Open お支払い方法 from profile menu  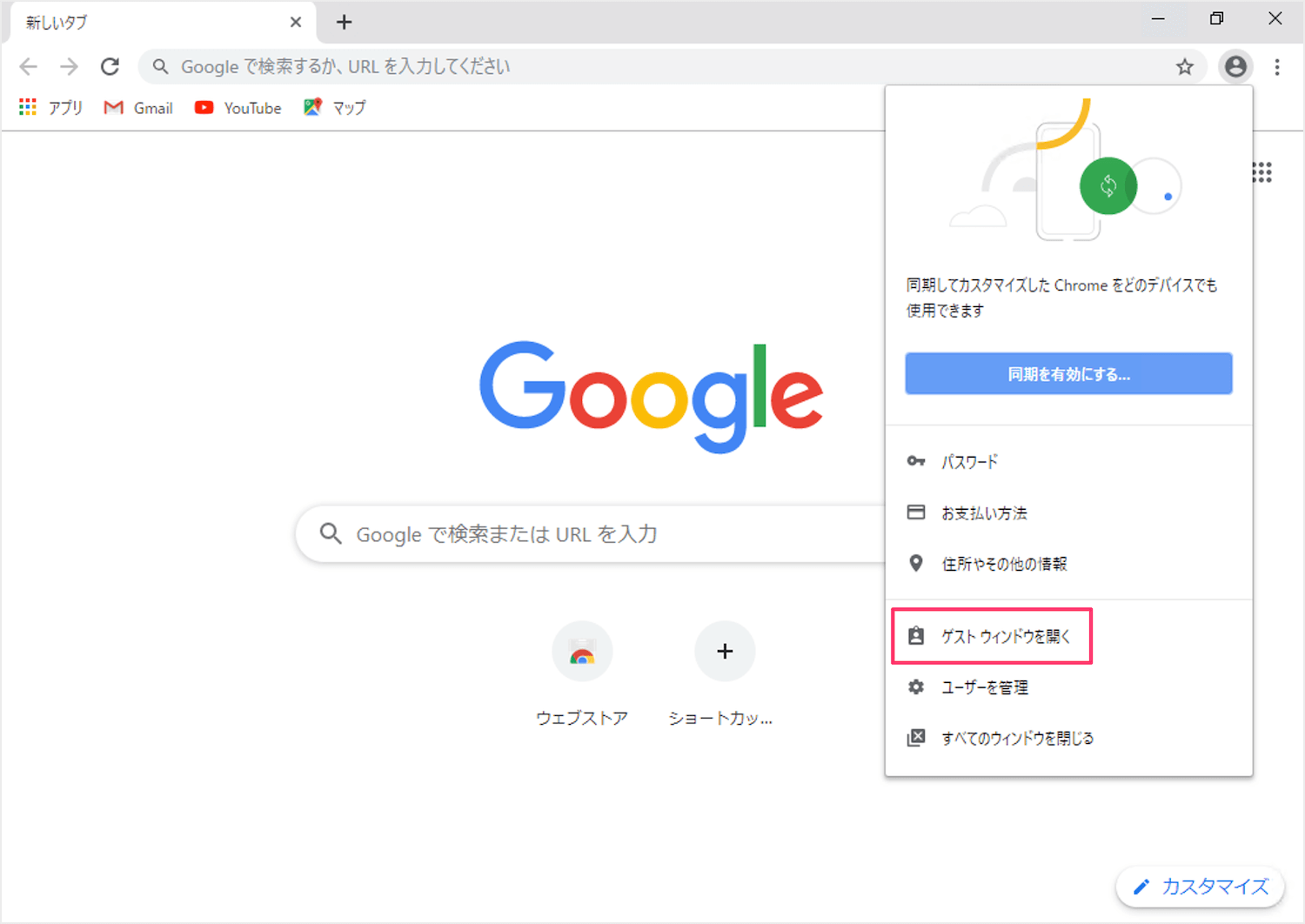click(x=1068, y=512)
